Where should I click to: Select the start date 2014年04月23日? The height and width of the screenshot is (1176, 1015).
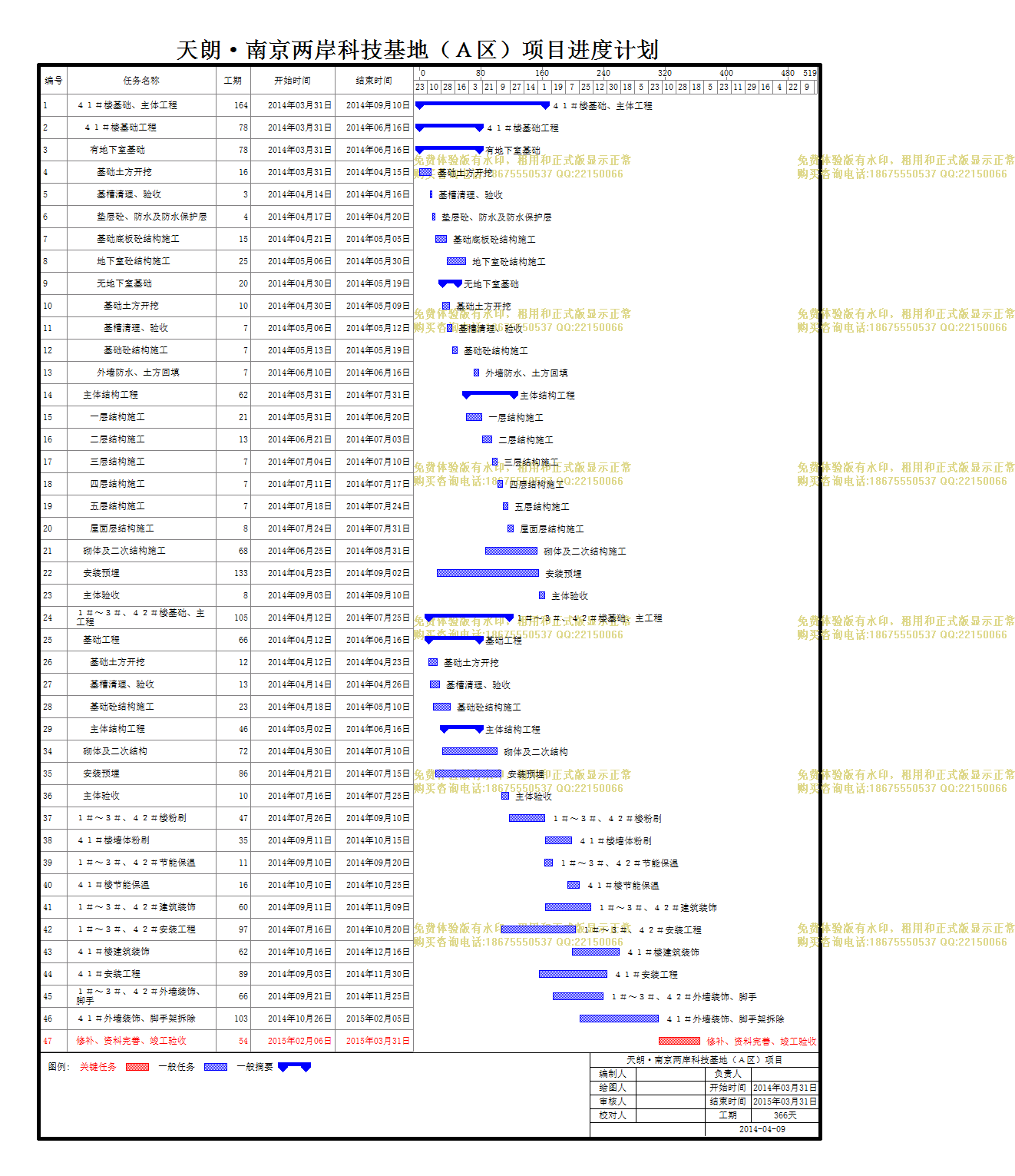coord(293,573)
